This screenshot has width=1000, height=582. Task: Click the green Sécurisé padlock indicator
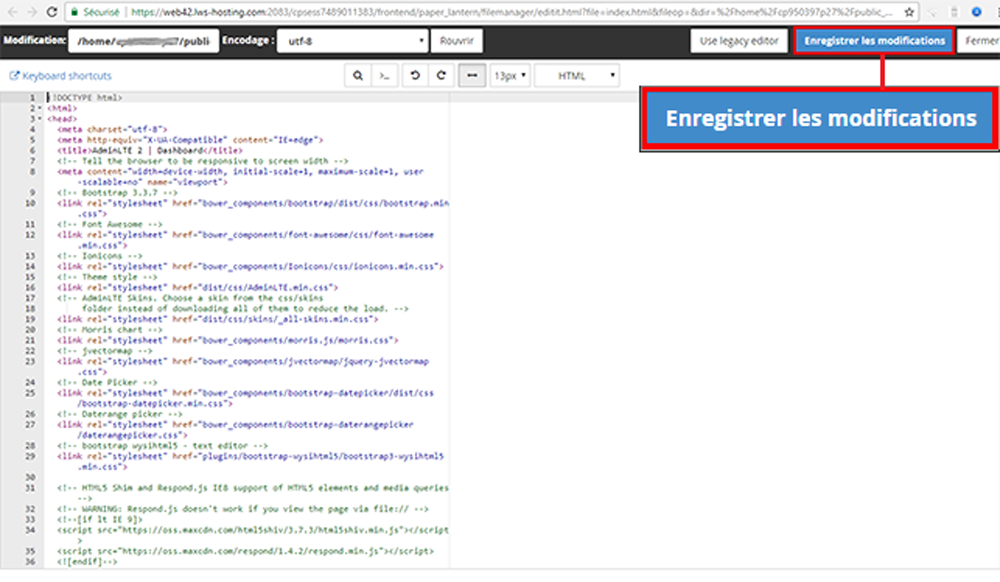pos(94,11)
